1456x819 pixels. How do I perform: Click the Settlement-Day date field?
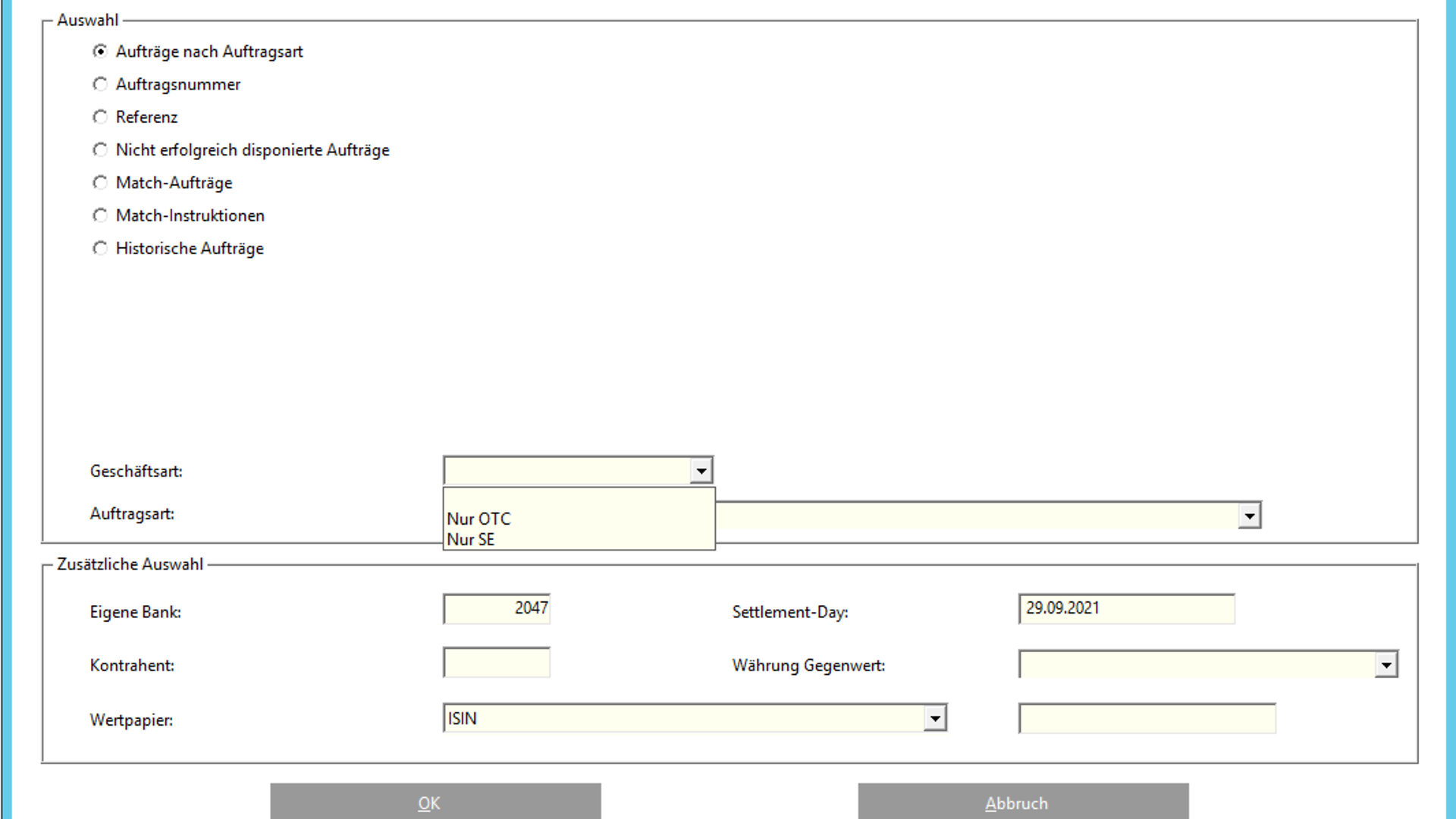[1126, 609]
